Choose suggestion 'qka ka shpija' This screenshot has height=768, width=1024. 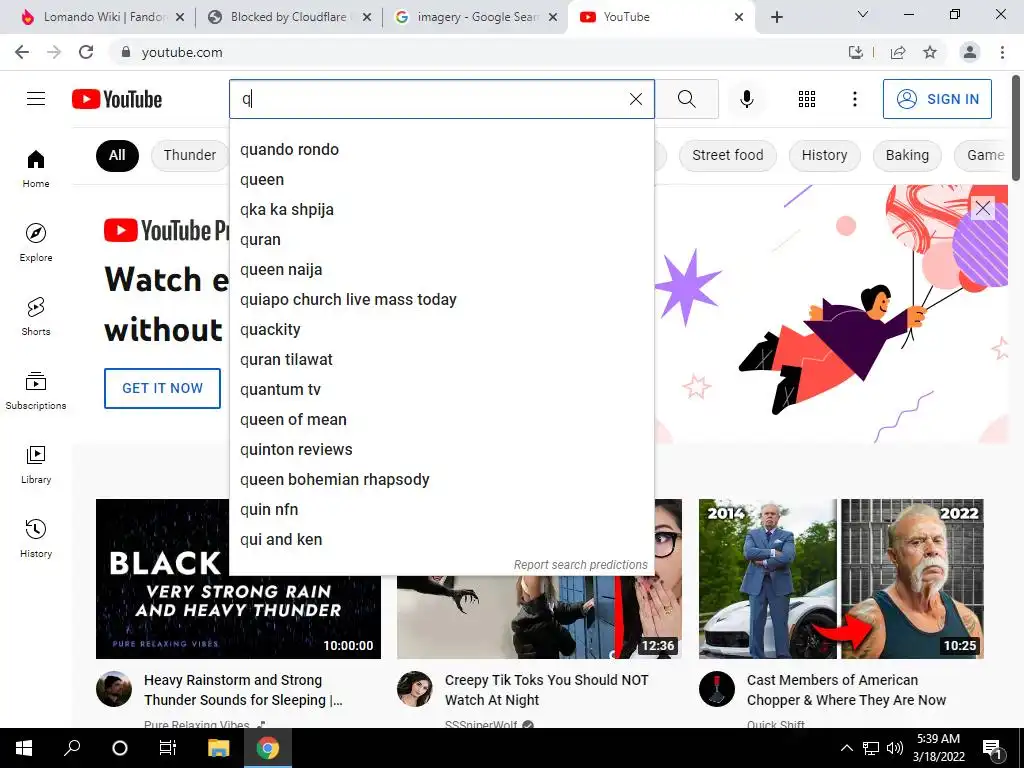pyautogui.click(x=441, y=210)
